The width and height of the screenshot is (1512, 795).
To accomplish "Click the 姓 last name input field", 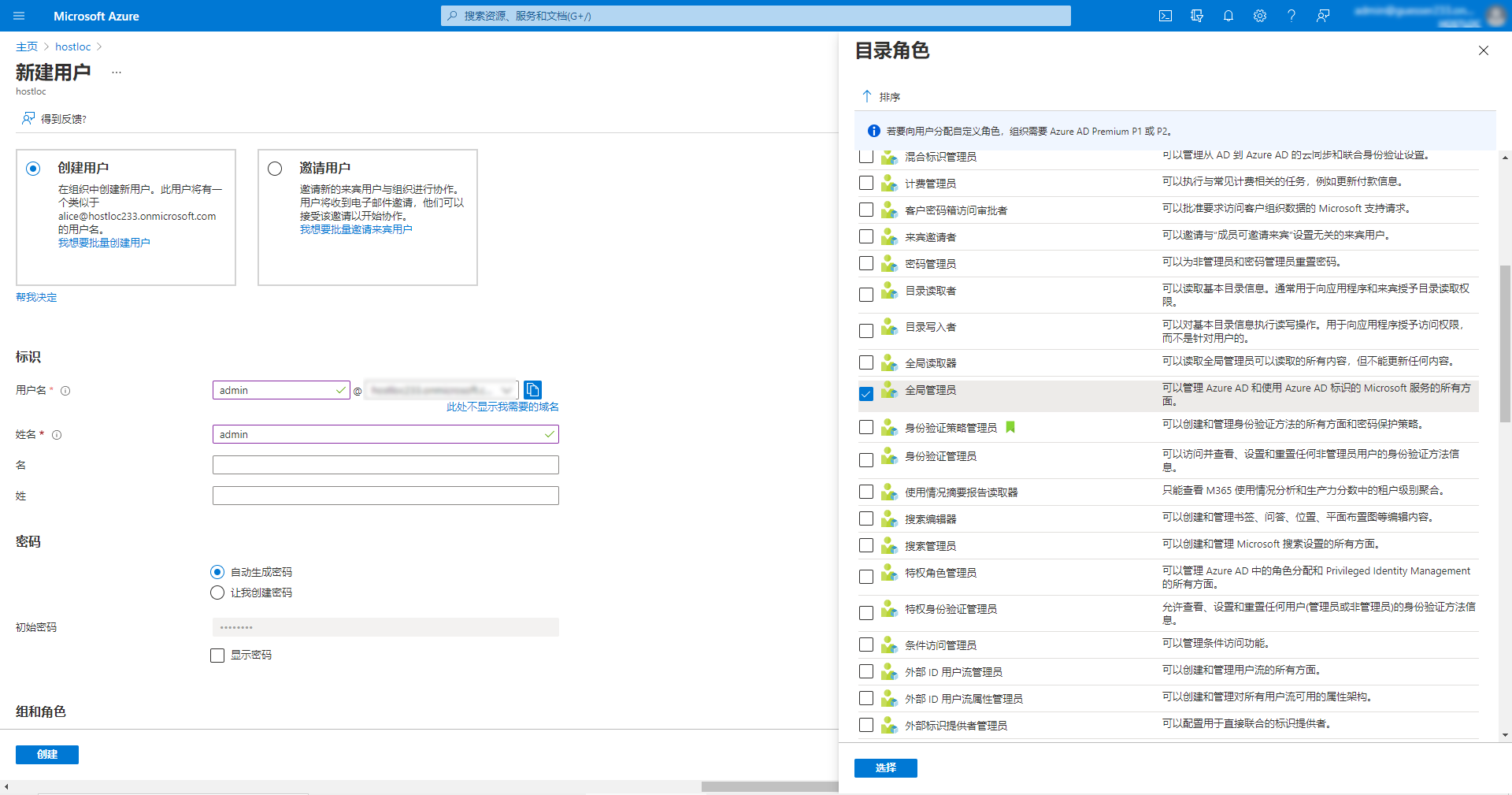I will 386,496.
